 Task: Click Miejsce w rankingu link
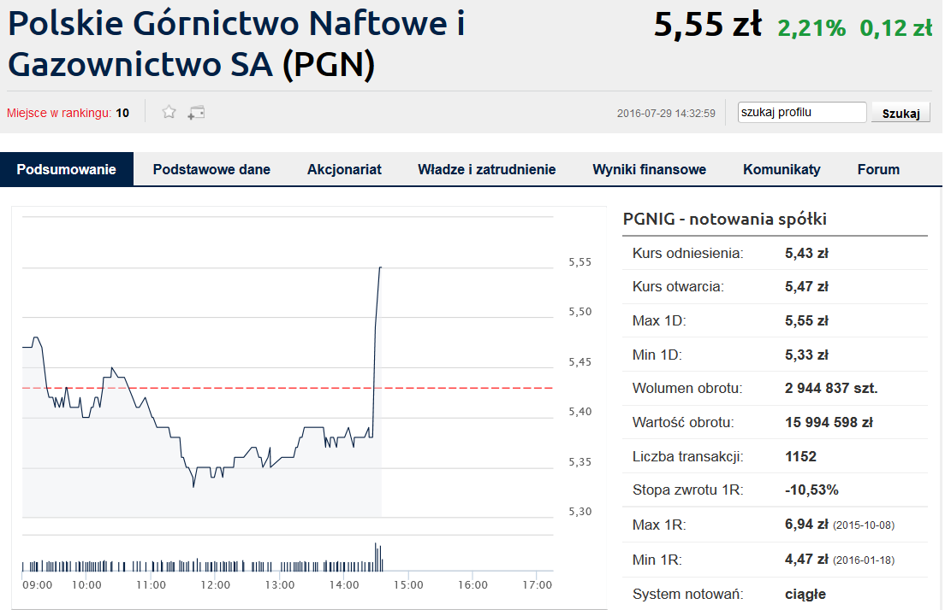[x=59, y=113]
